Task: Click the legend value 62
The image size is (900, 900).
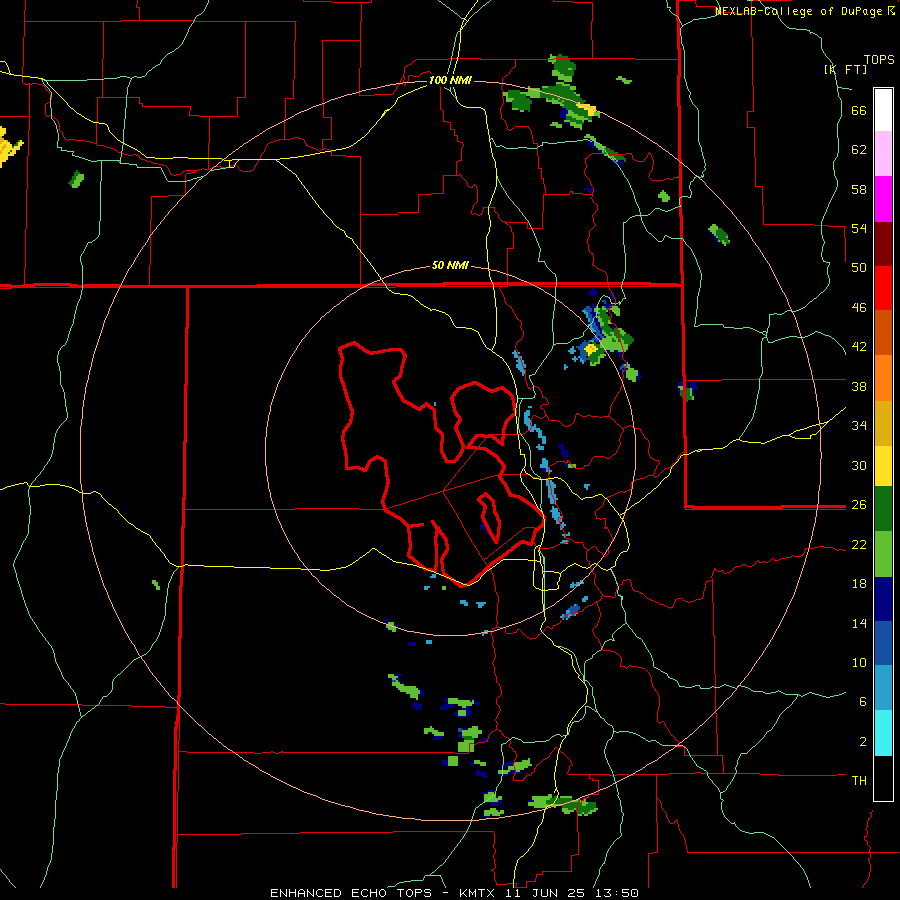Action: 859,150
